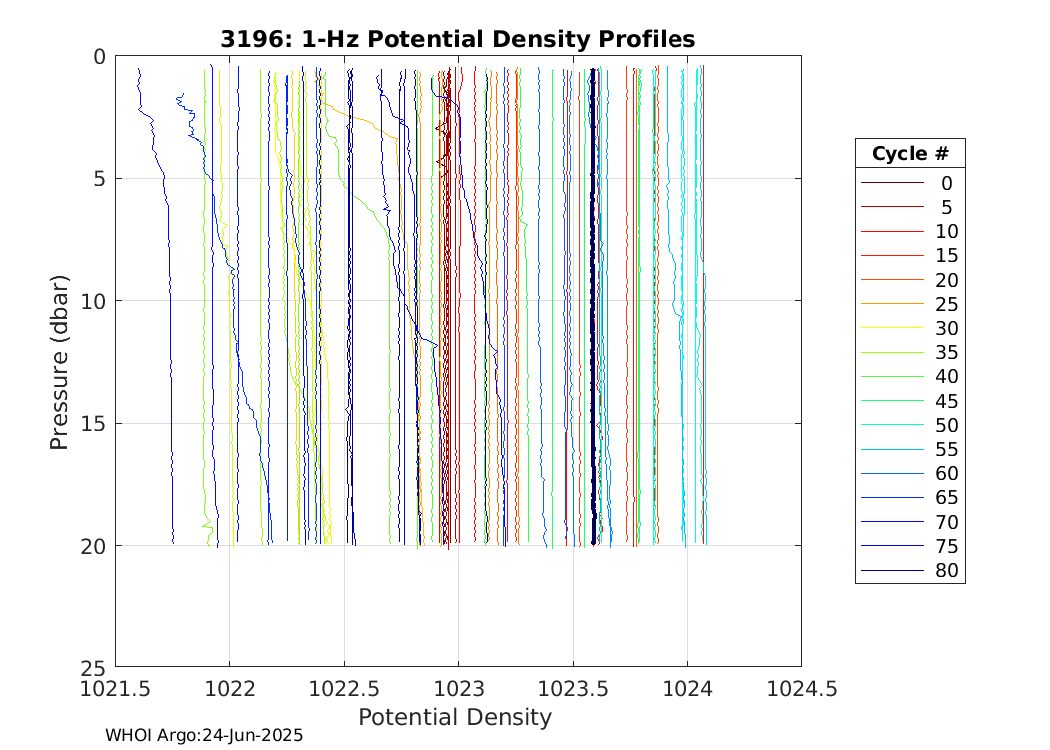Image resolution: width=1050 pixels, height=750 pixels.
Task: Select legend entry for cycle 35
Action: pos(909,352)
